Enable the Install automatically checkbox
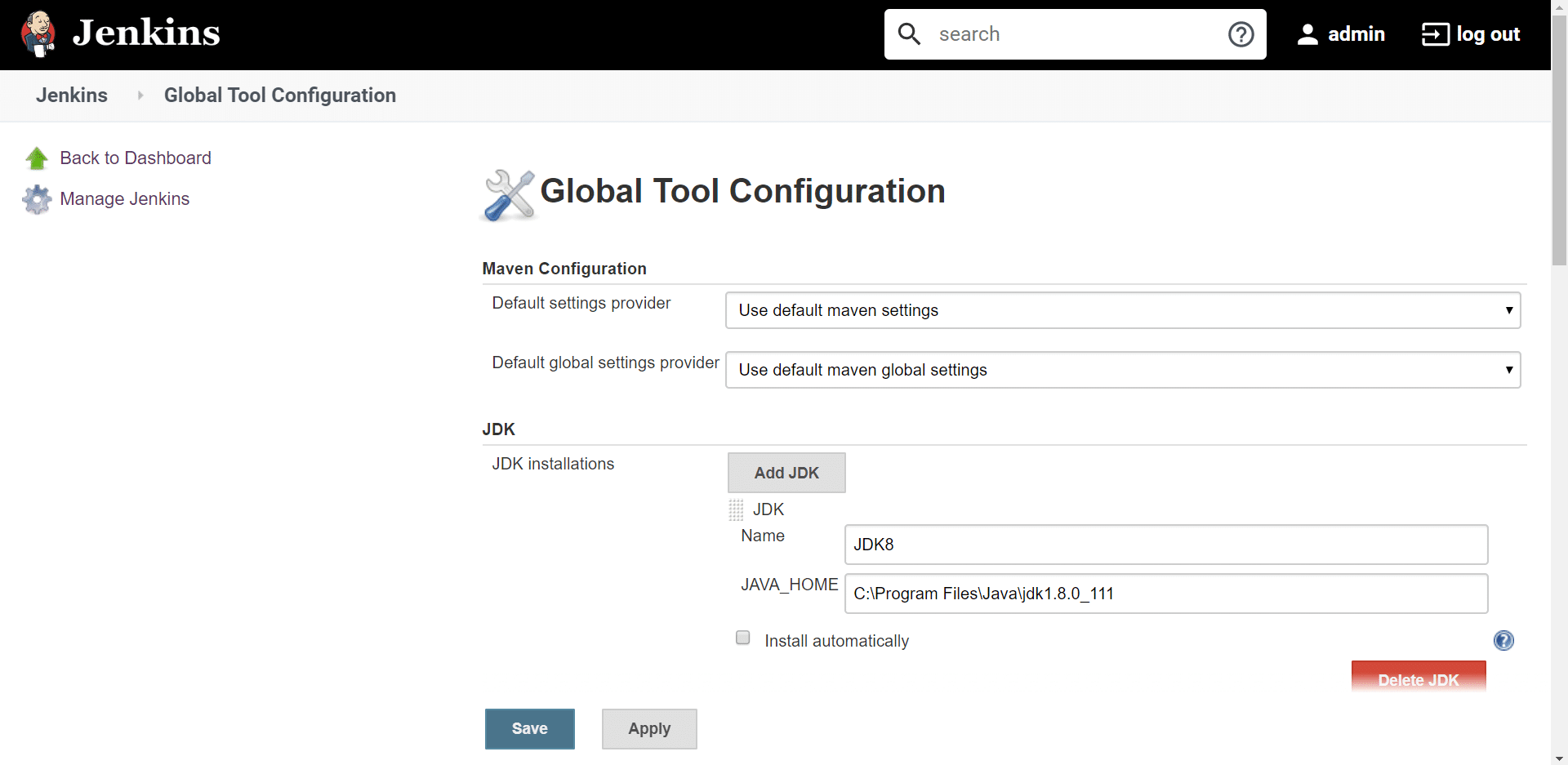The image size is (1568, 765). pos(742,638)
